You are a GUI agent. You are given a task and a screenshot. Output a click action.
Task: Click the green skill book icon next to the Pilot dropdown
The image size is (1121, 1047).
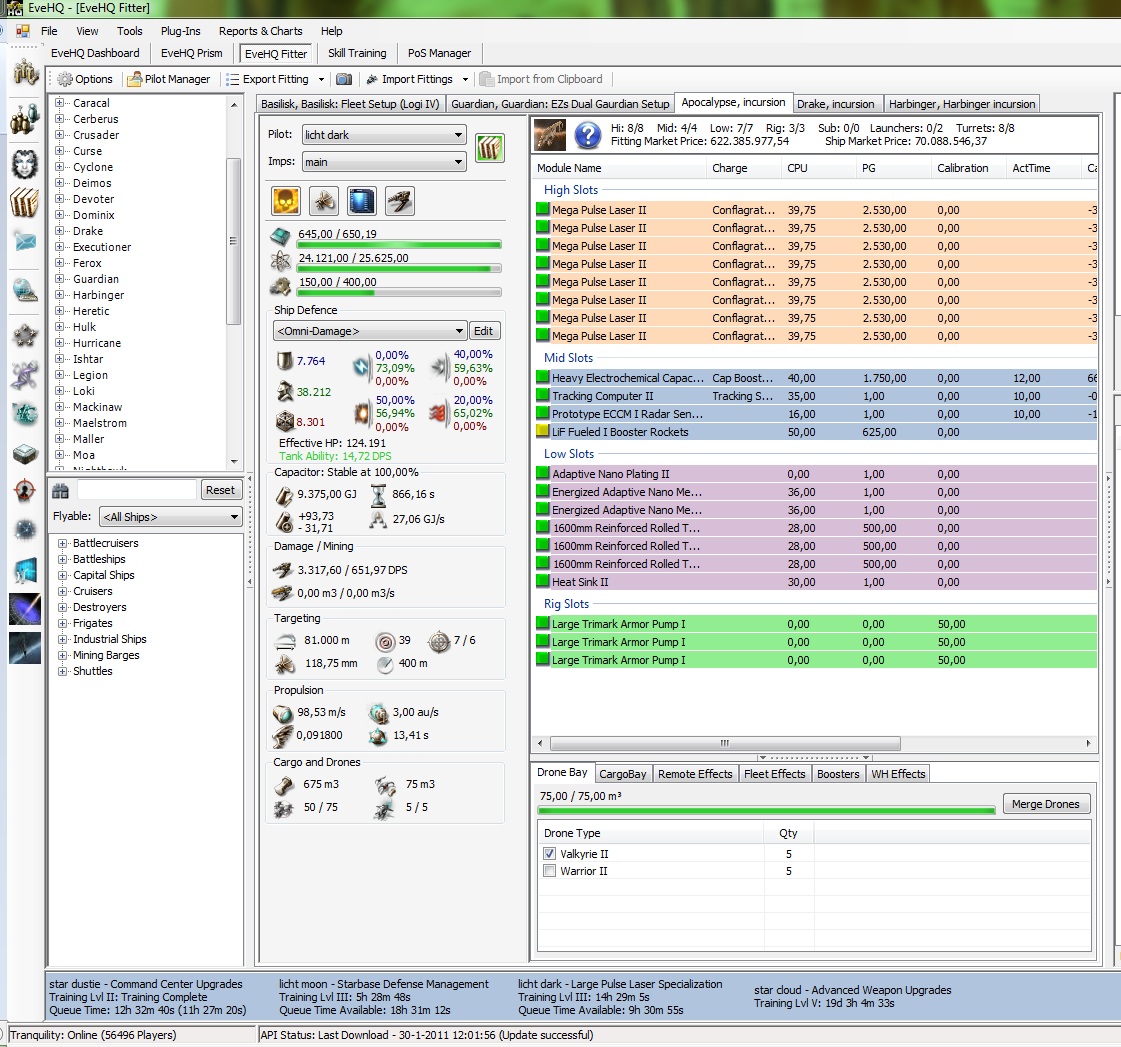point(490,148)
